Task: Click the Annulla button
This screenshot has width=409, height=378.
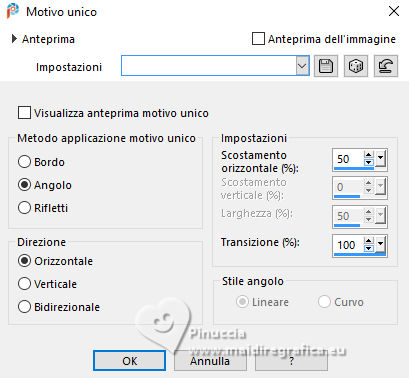Action: point(210,361)
